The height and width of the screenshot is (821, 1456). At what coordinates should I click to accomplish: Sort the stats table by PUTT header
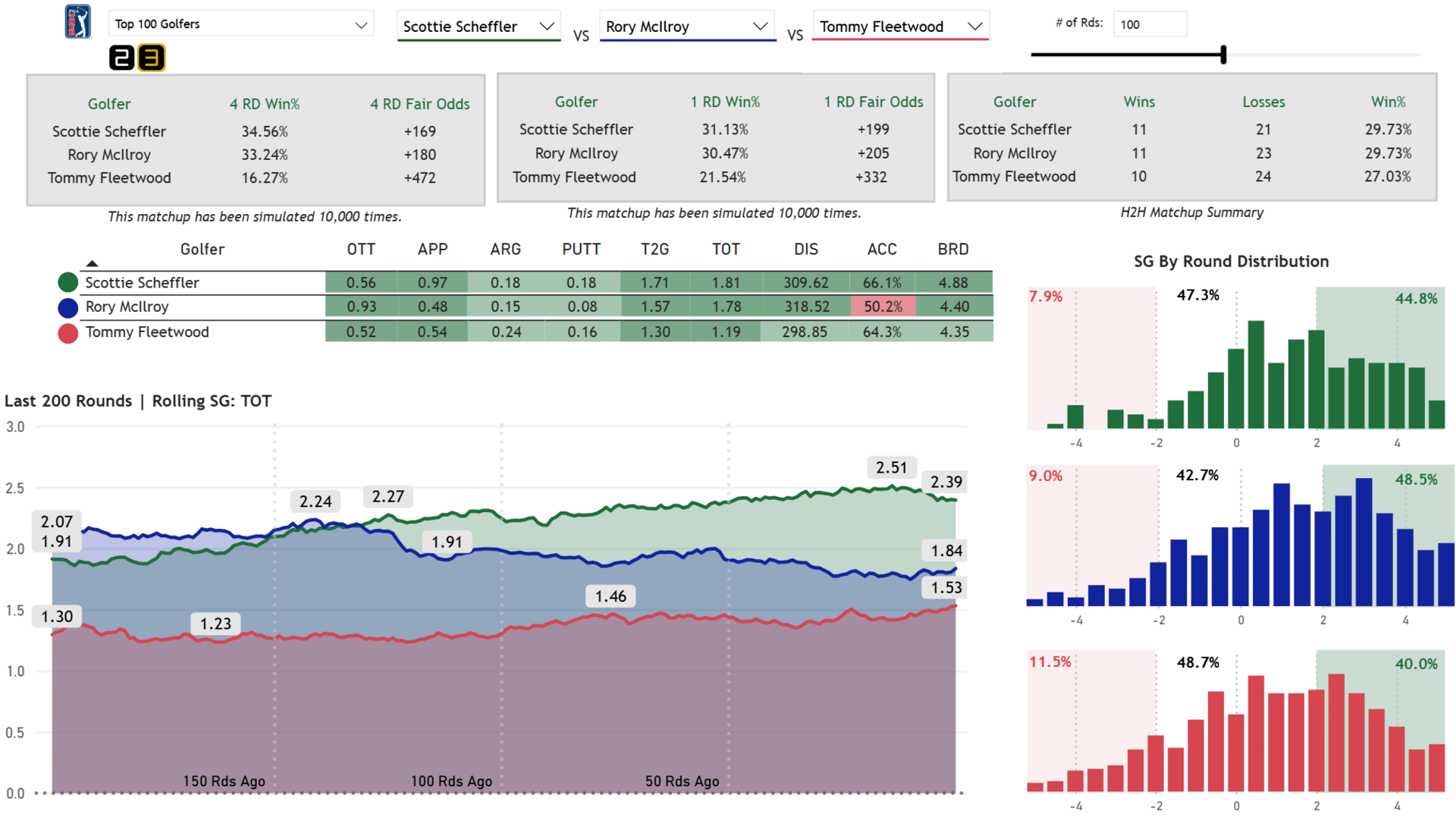pos(581,250)
